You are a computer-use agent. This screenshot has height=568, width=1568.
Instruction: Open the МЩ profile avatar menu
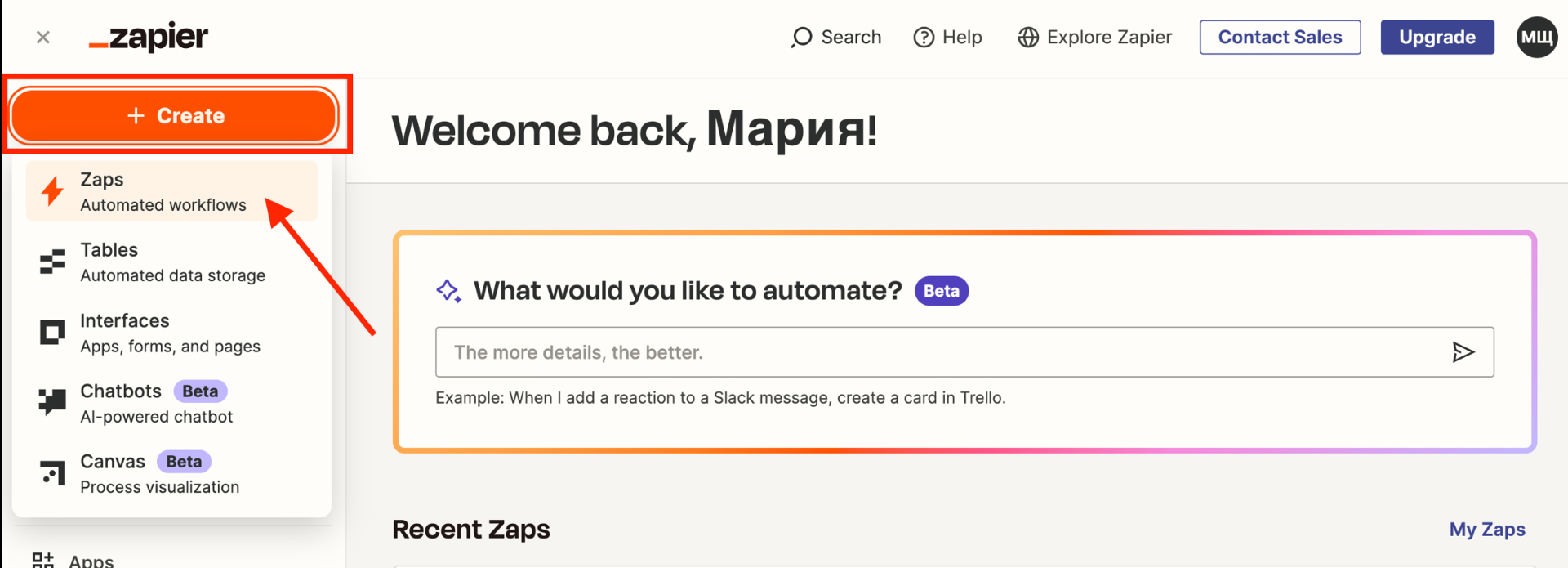pyautogui.click(x=1536, y=38)
